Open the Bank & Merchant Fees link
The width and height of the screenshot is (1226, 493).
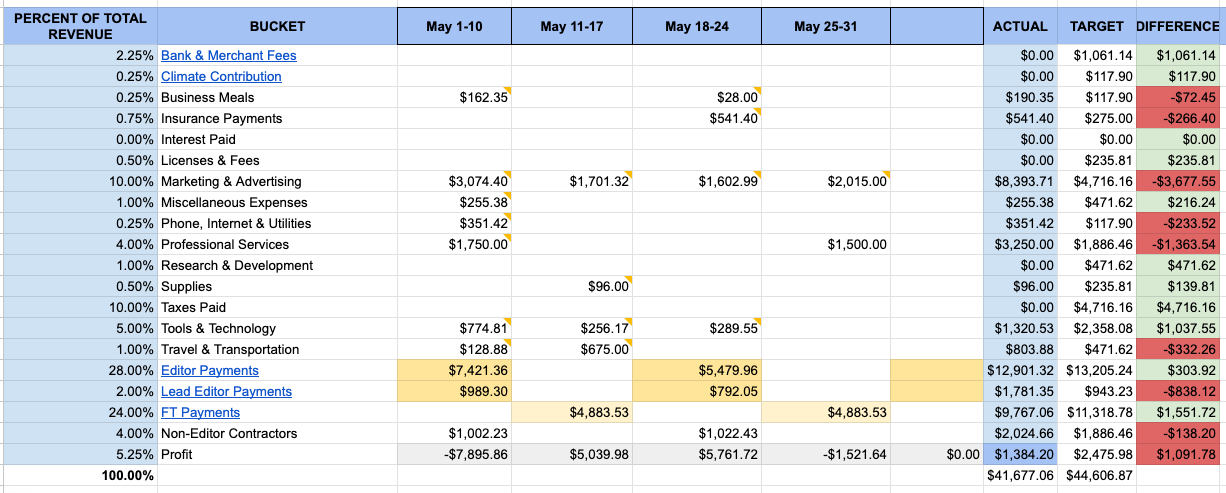228,55
